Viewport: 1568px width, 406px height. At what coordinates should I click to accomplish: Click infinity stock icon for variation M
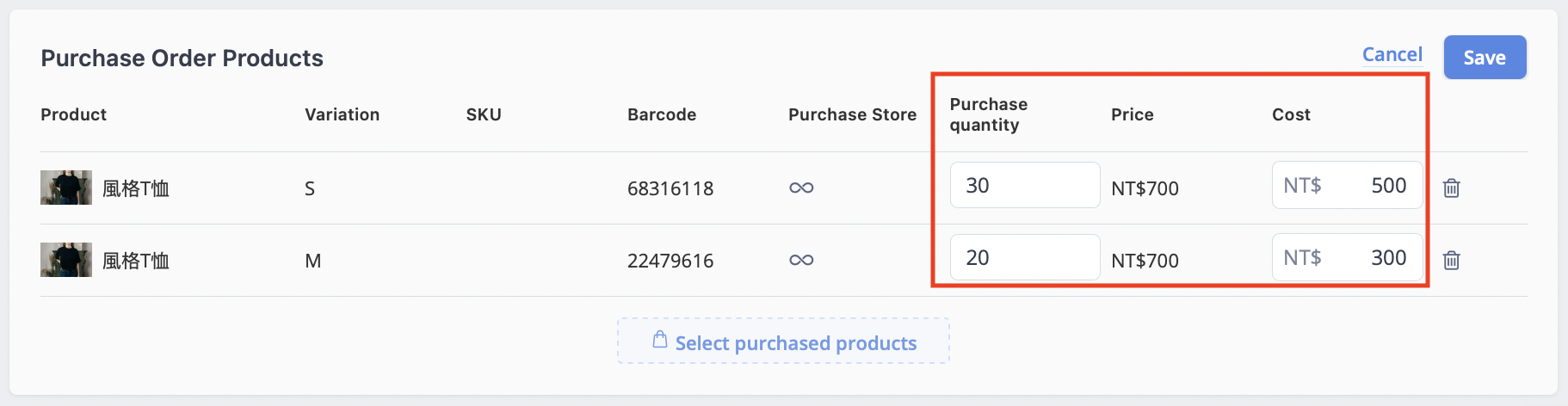pos(801,260)
